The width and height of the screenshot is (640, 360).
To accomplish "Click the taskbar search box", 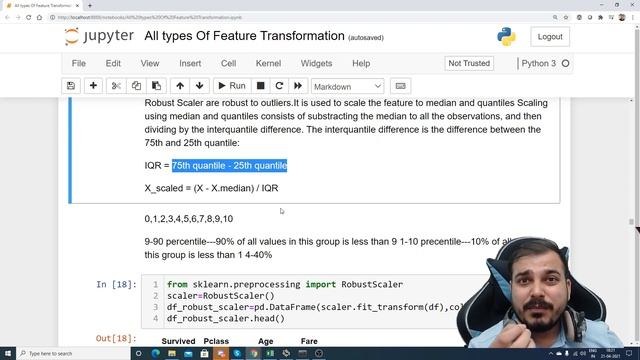I will point(73,353).
